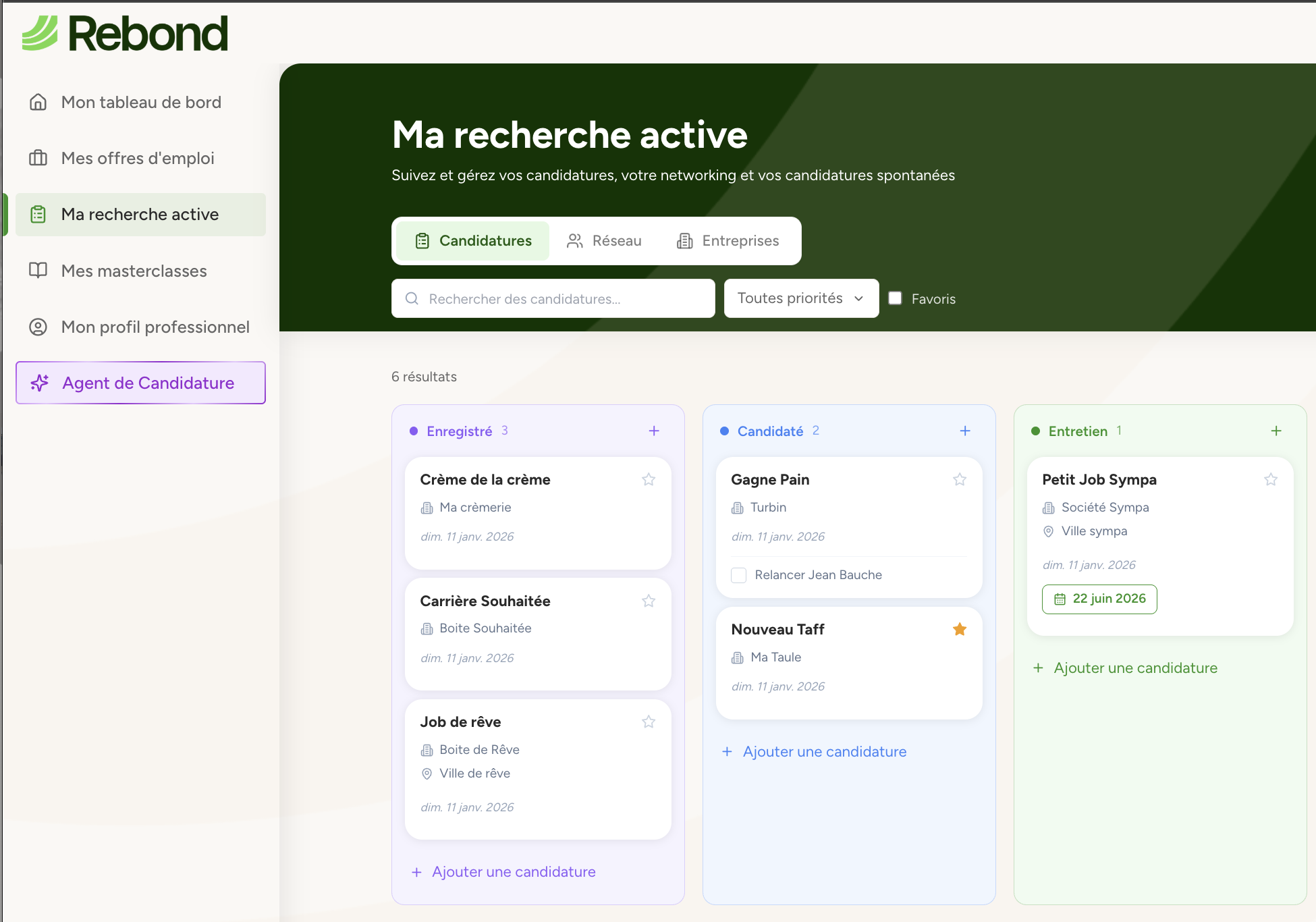This screenshot has width=1316, height=922.
Task: Open Mon tableau de bord home icon
Action: 38,102
